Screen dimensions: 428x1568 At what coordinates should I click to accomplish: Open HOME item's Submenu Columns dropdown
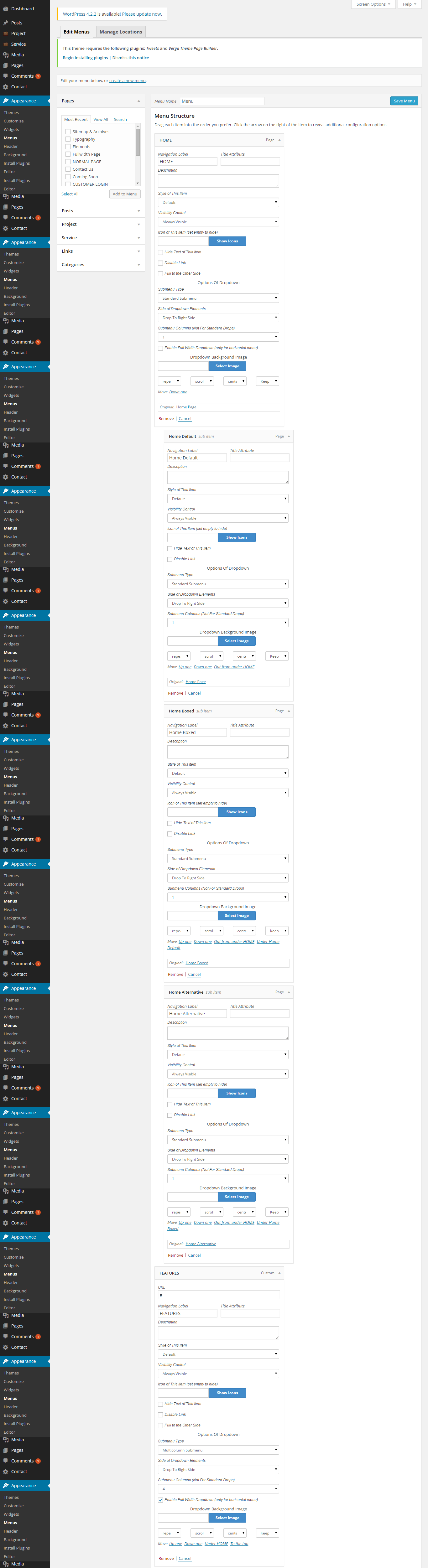[x=219, y=337]
